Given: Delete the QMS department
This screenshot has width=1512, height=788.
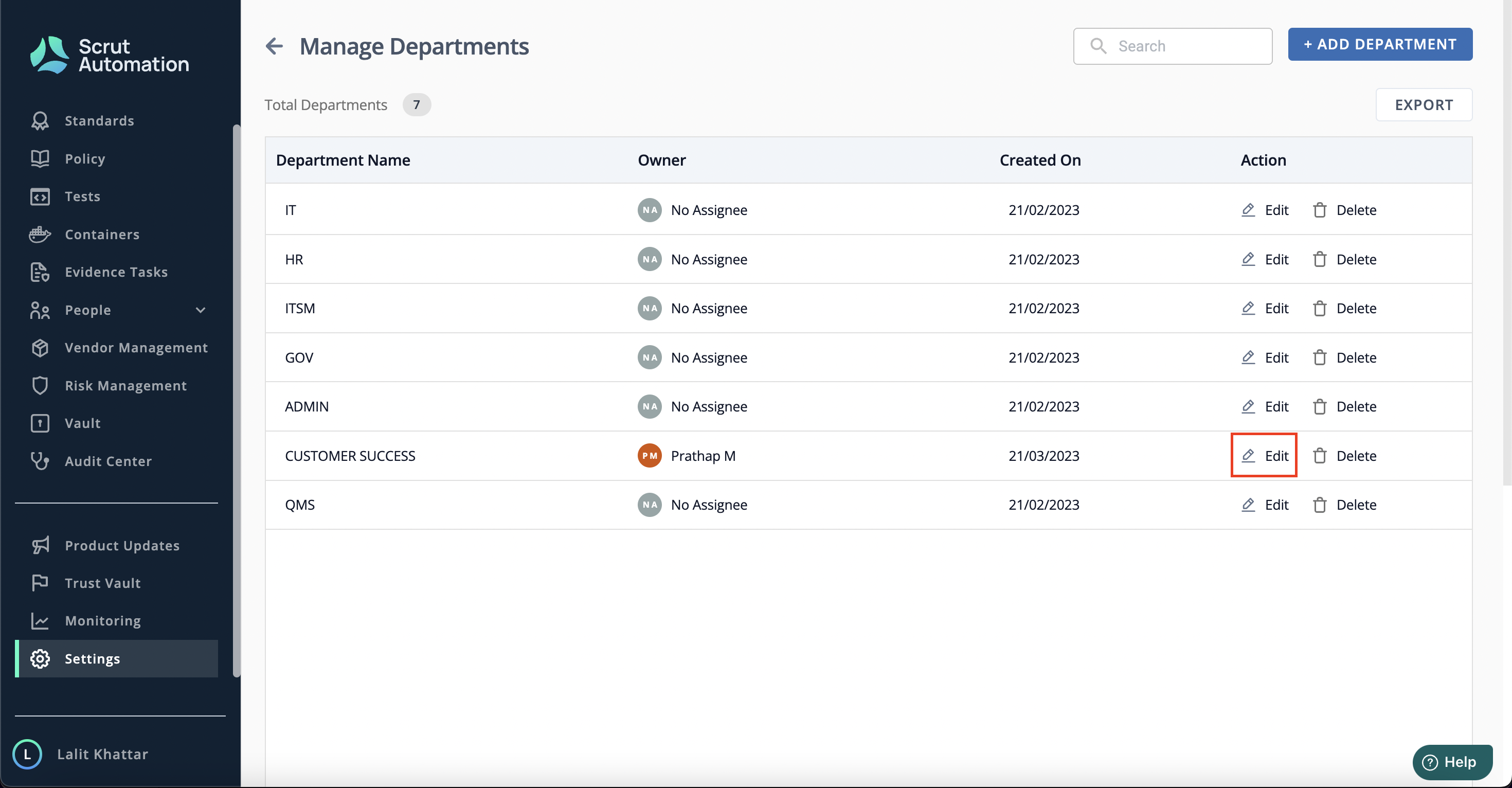Looking at the screenshot, I should [1344, 505].
